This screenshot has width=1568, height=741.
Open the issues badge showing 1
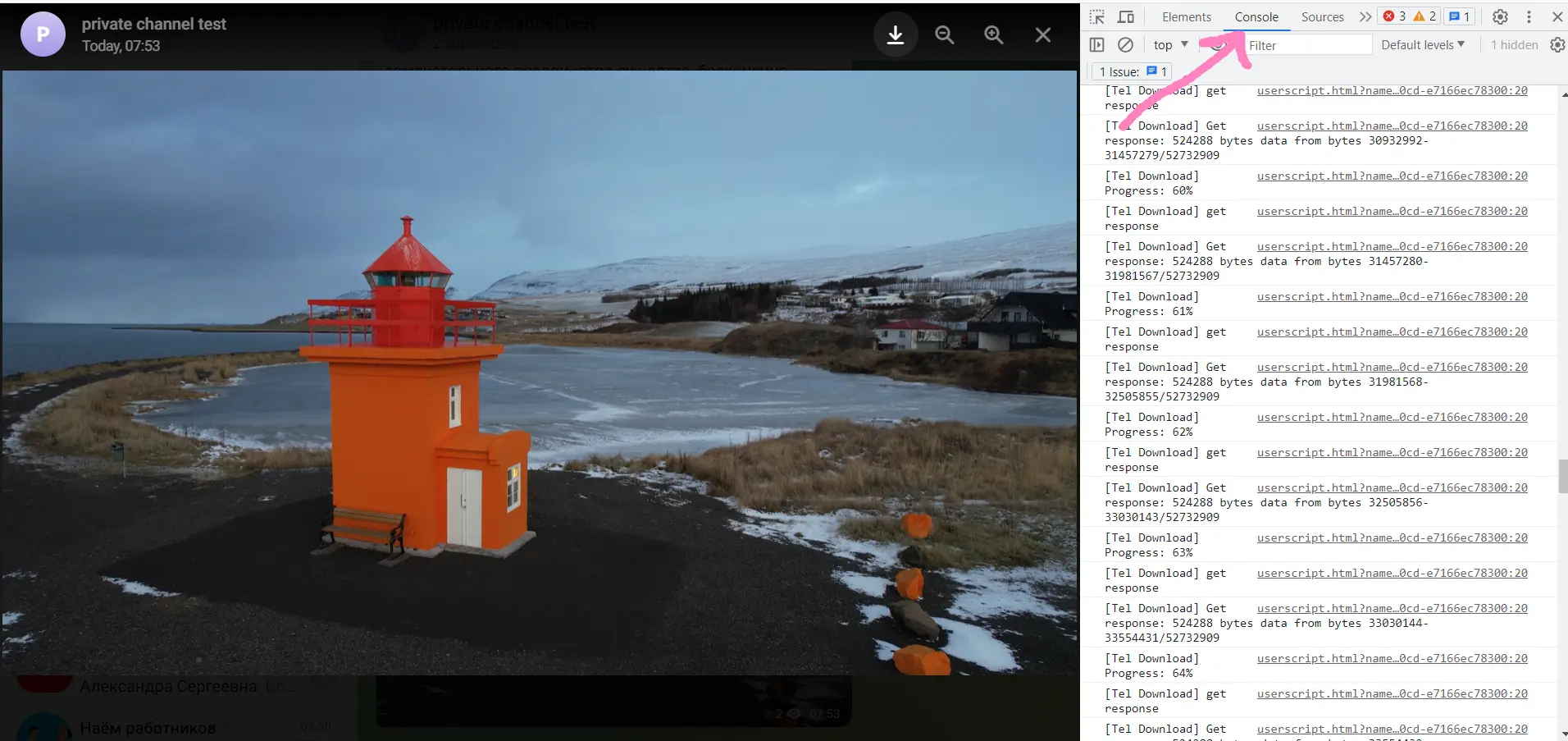1459,16
